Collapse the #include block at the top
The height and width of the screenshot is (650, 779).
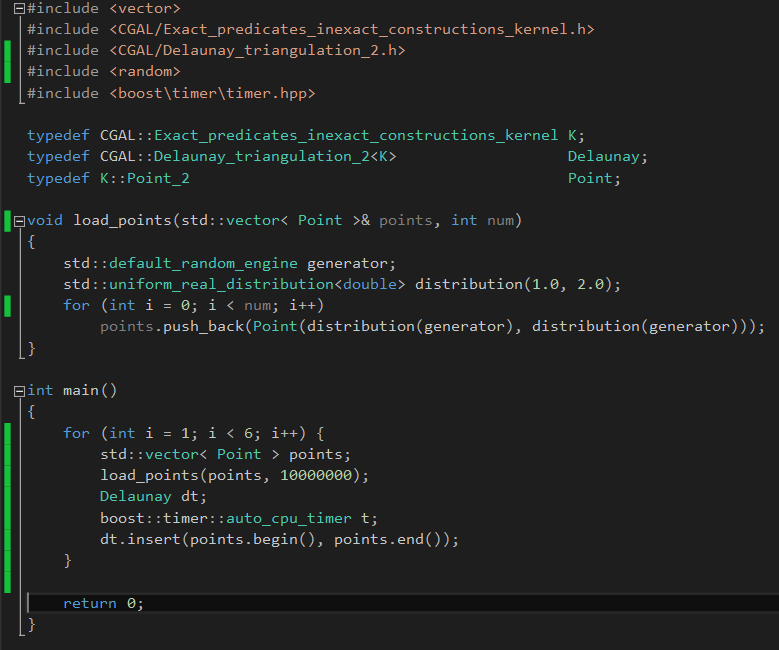click(x=19, y=8)
